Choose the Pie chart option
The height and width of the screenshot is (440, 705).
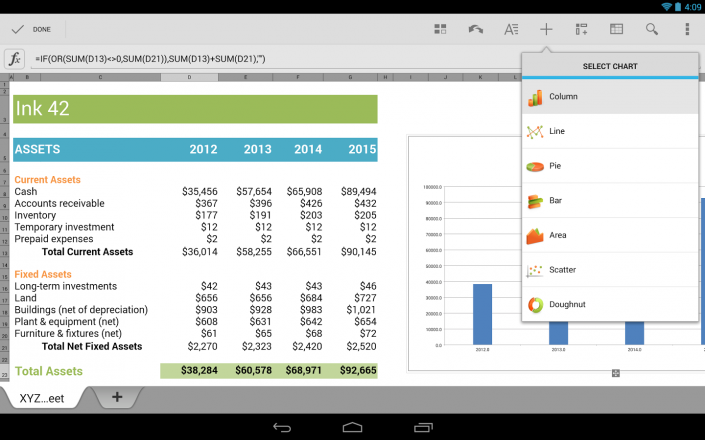(x=610, y=166)
